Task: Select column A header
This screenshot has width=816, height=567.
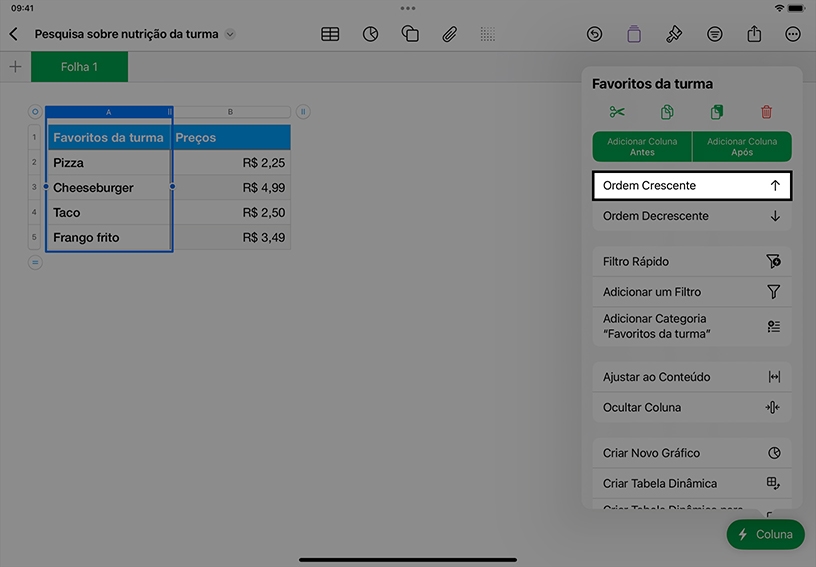Action: pyautogui.click(x=109, y=112)
